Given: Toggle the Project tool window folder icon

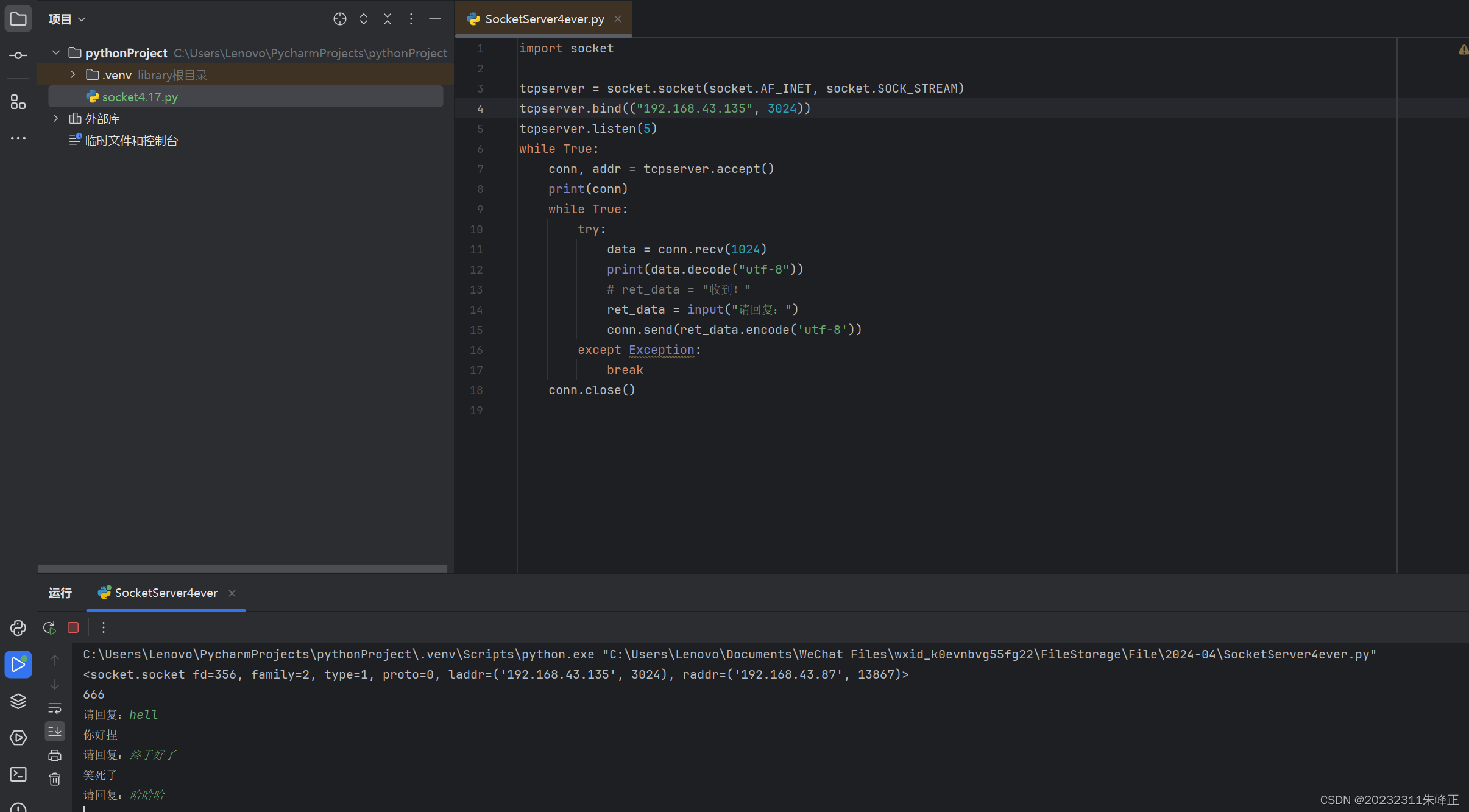Looking at the screenshot, I should pos(18,19).
